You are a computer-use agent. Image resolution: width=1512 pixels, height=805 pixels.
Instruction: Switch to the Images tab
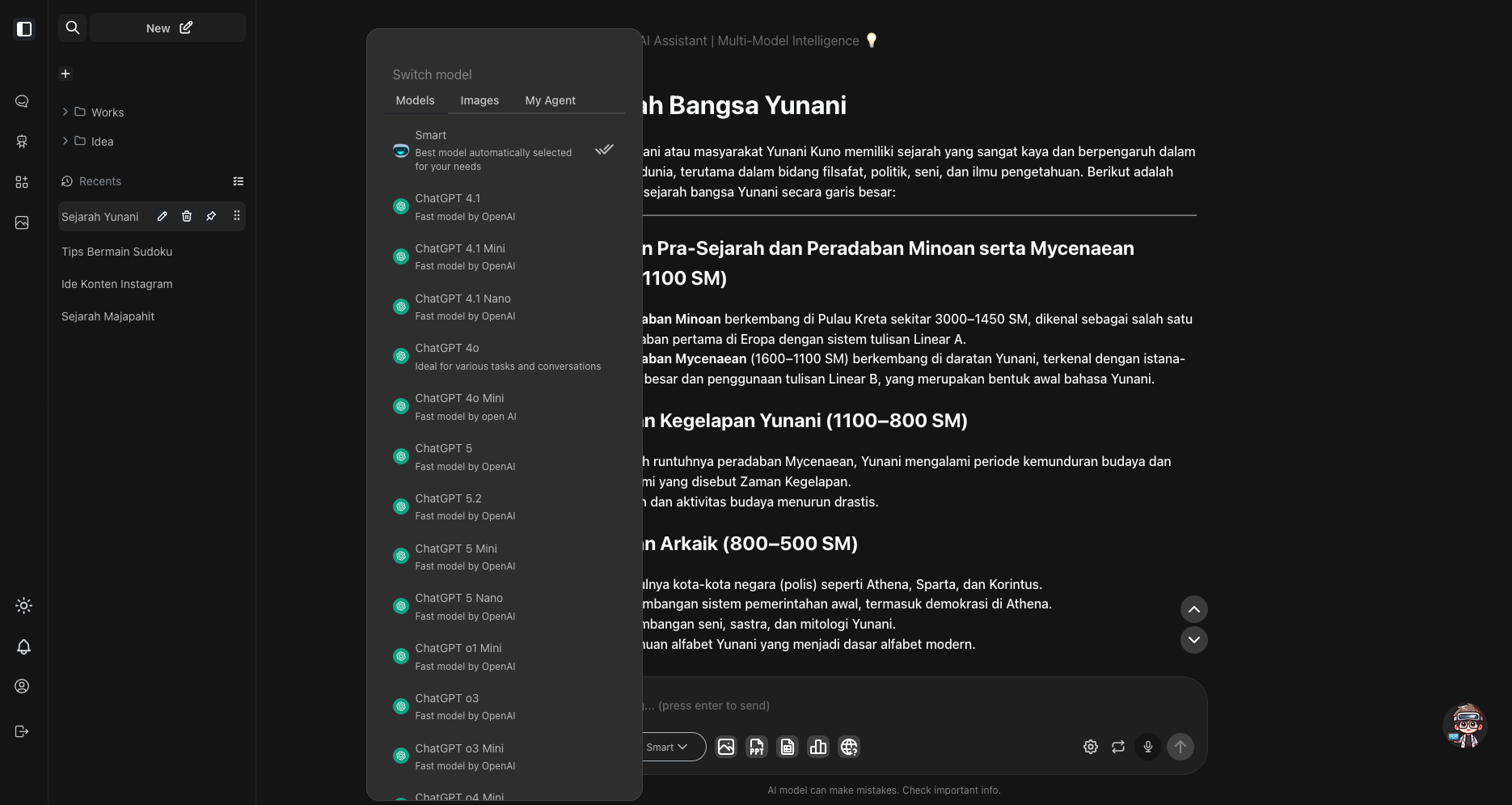(479, 100)
